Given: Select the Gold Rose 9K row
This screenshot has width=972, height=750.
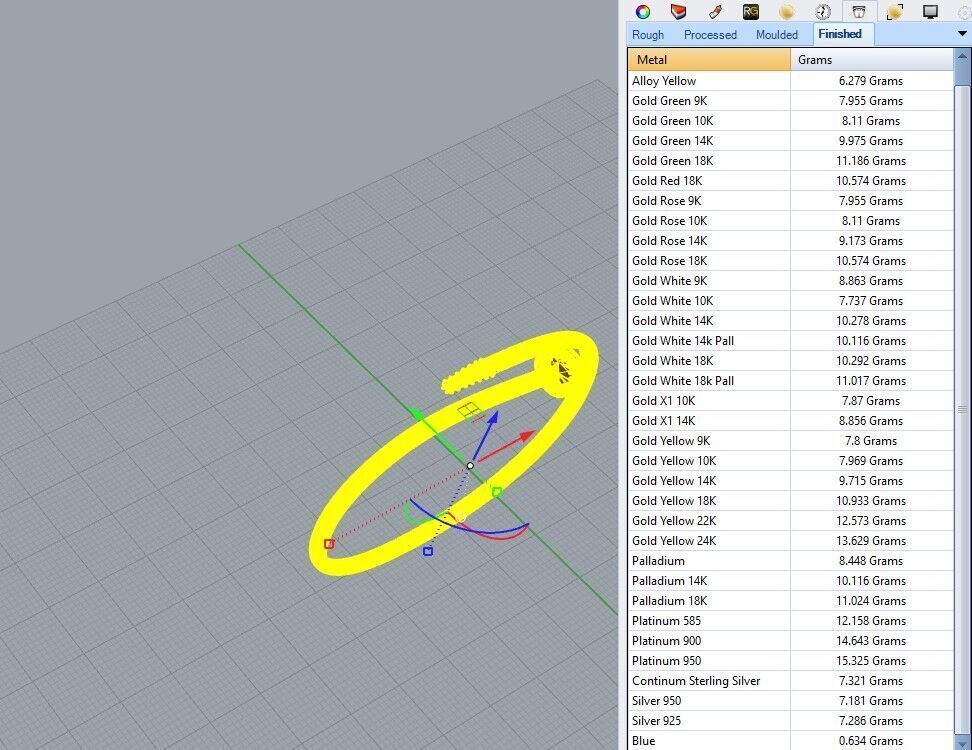Looking at the screenshot, I should click(x=790, y=201).
